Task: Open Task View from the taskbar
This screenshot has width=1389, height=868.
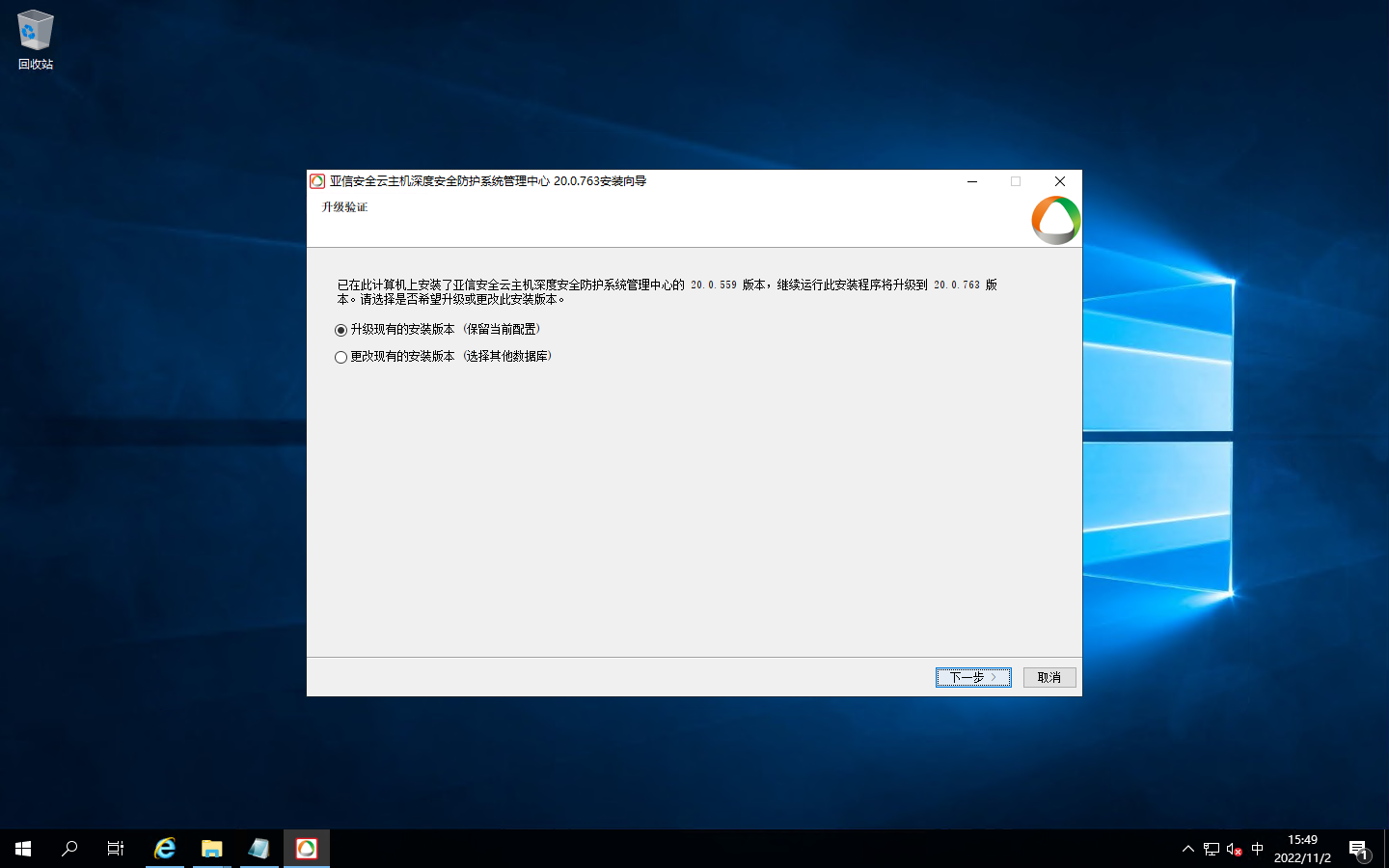Action: pyautogui.click(x=116, y=849)
